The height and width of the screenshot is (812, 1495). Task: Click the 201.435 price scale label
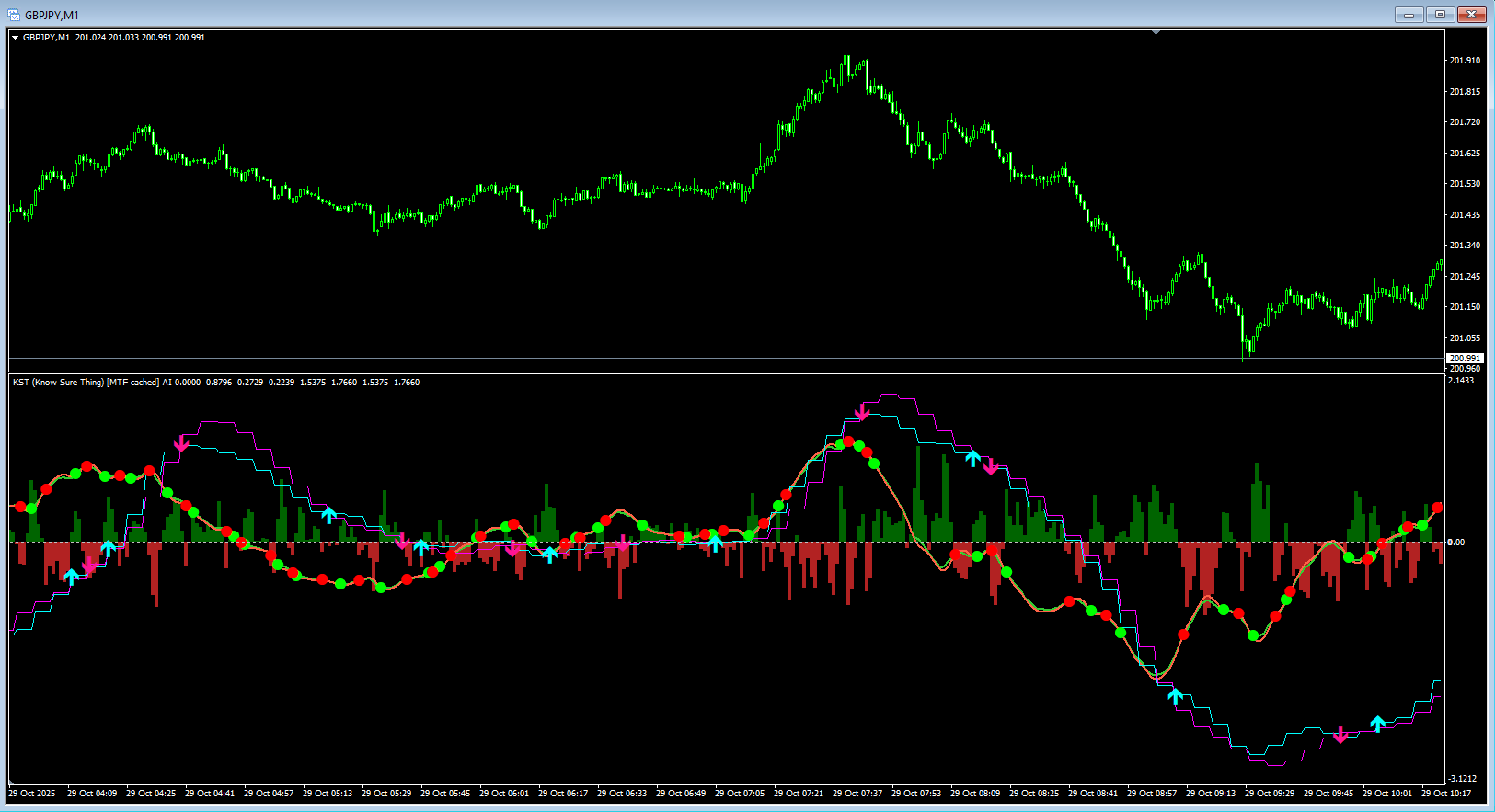(1465, 215)
